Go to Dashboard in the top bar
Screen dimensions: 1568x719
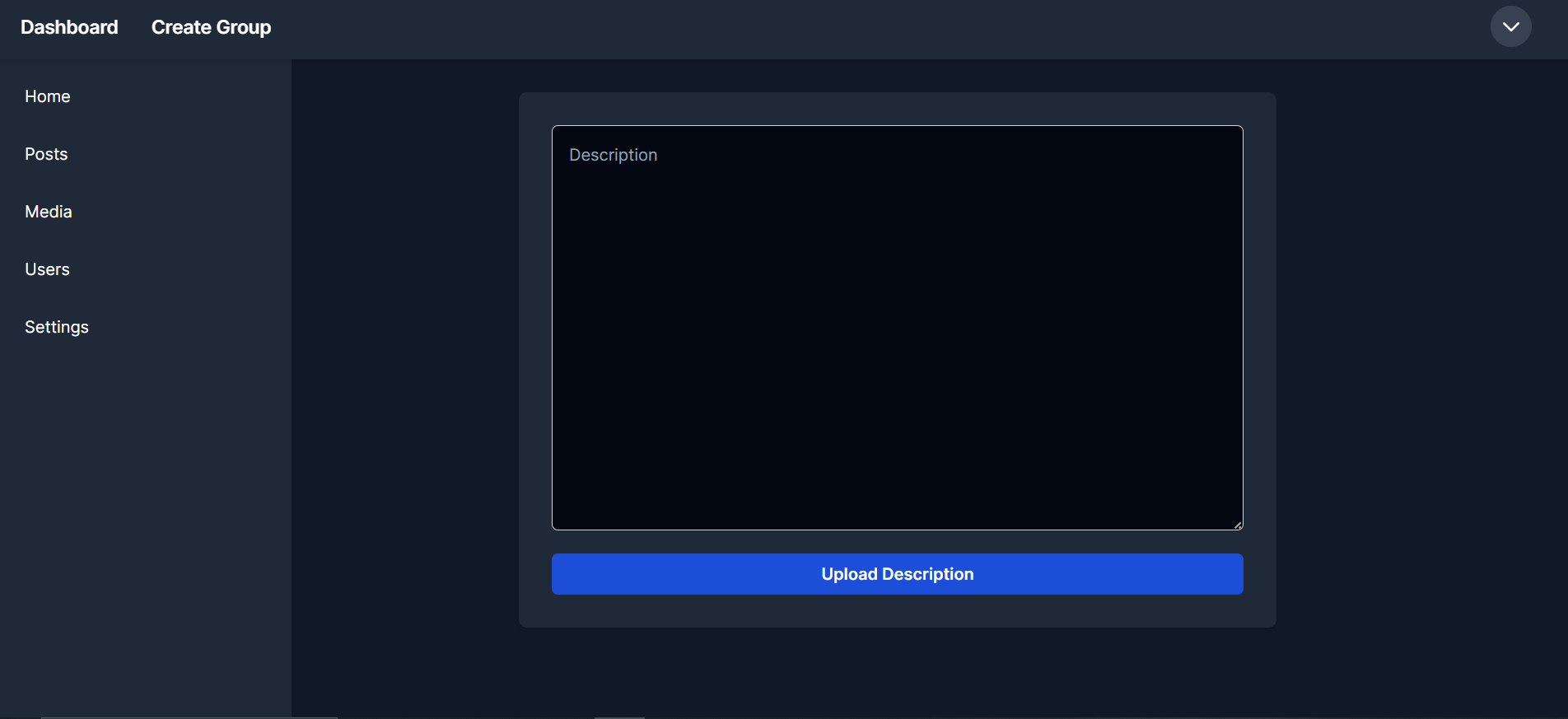[x=69, y=27]
